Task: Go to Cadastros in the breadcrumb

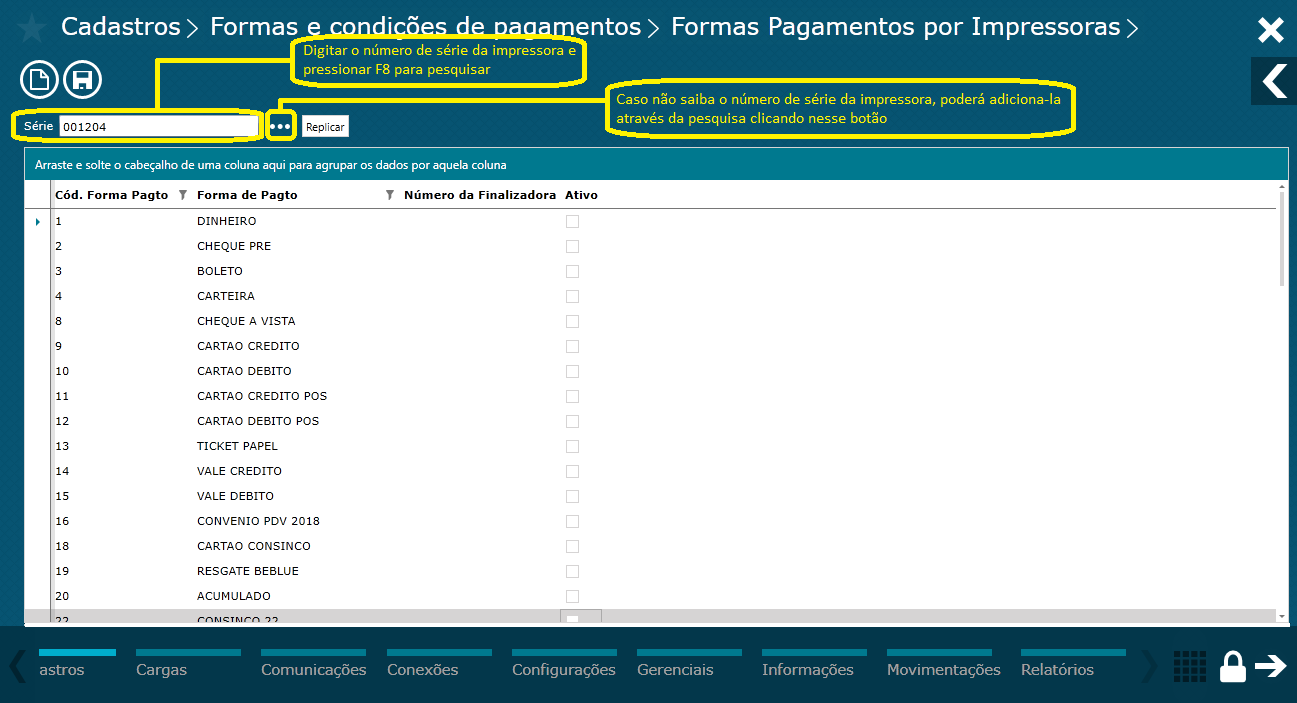Action: click(x=121, y=27)
